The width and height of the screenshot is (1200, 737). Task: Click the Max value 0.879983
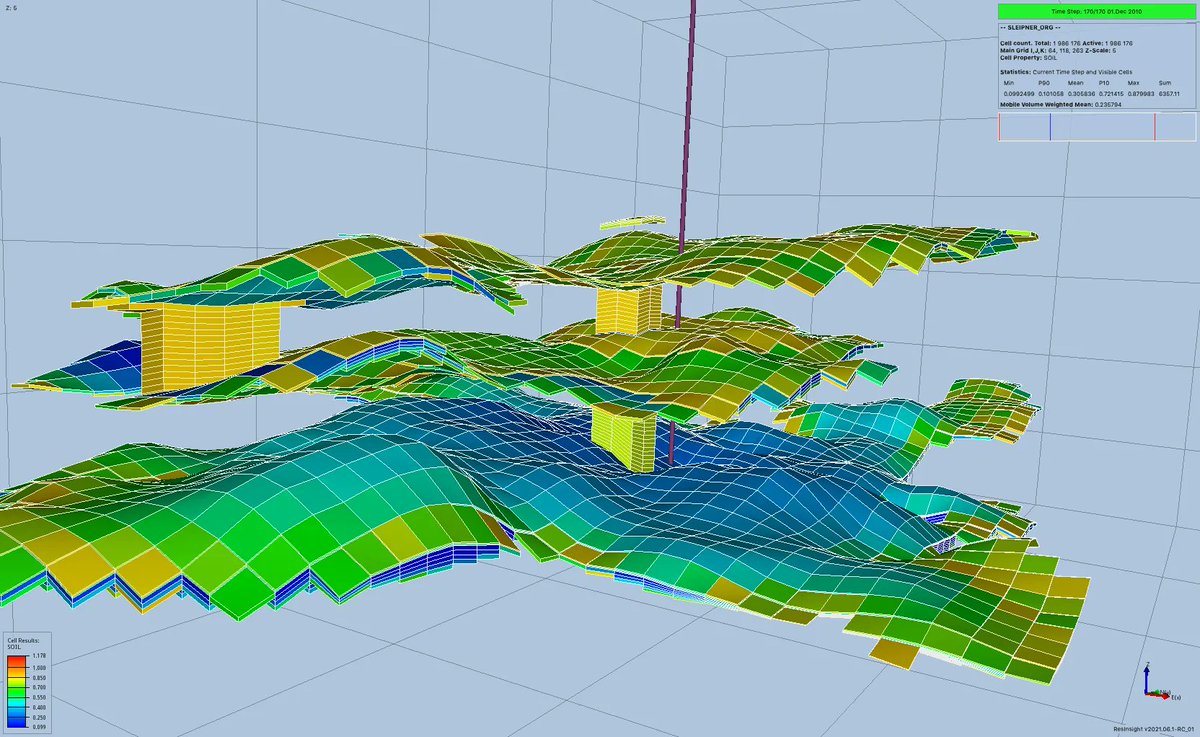[1141, 94]
